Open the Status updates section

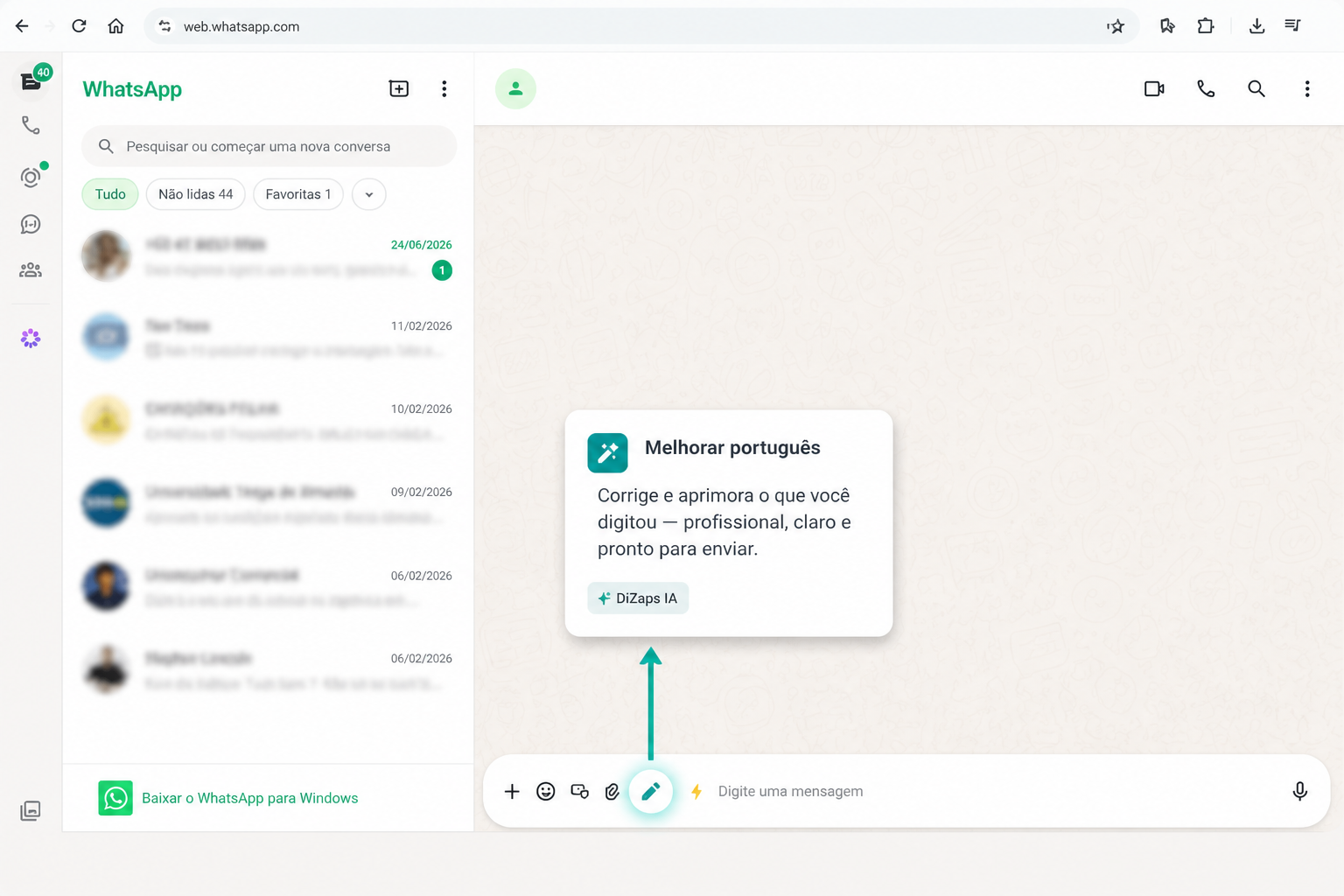[31, 177]
